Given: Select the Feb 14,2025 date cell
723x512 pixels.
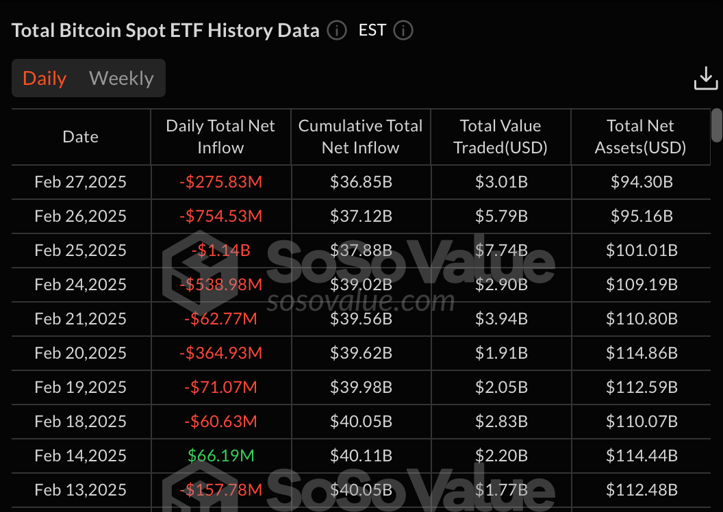Looking at the screenshot, I should 80,455.
